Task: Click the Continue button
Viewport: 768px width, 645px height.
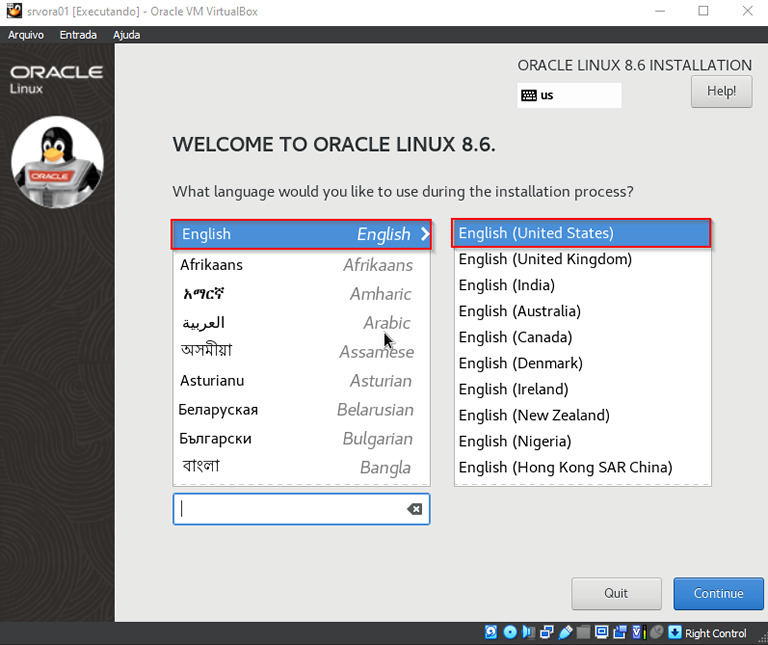Action: [x=719, y=594]
